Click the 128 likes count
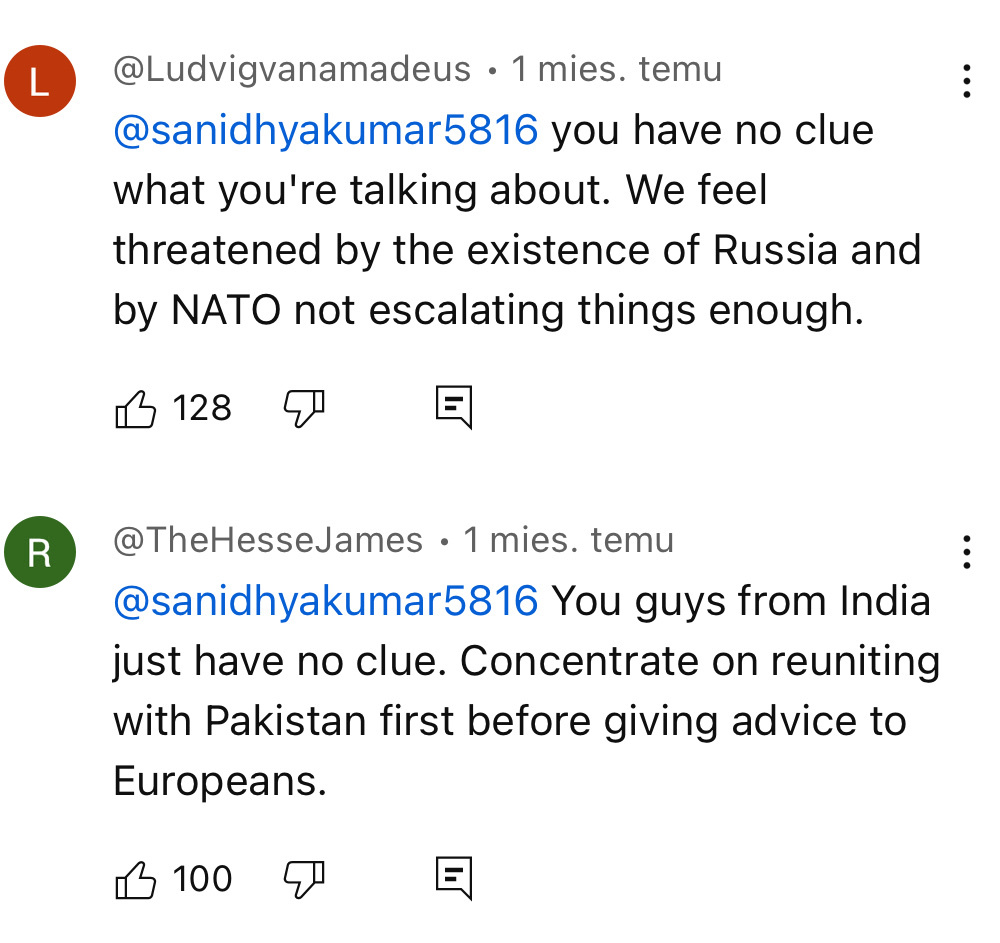Image resolution: width=1000 pixels, height=943 pixels. pyautogui.click(x=202, y=408)
